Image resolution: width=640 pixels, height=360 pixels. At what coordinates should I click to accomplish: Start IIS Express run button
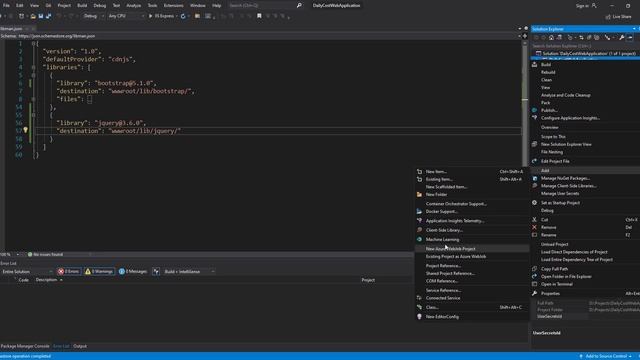click(162, 16)
